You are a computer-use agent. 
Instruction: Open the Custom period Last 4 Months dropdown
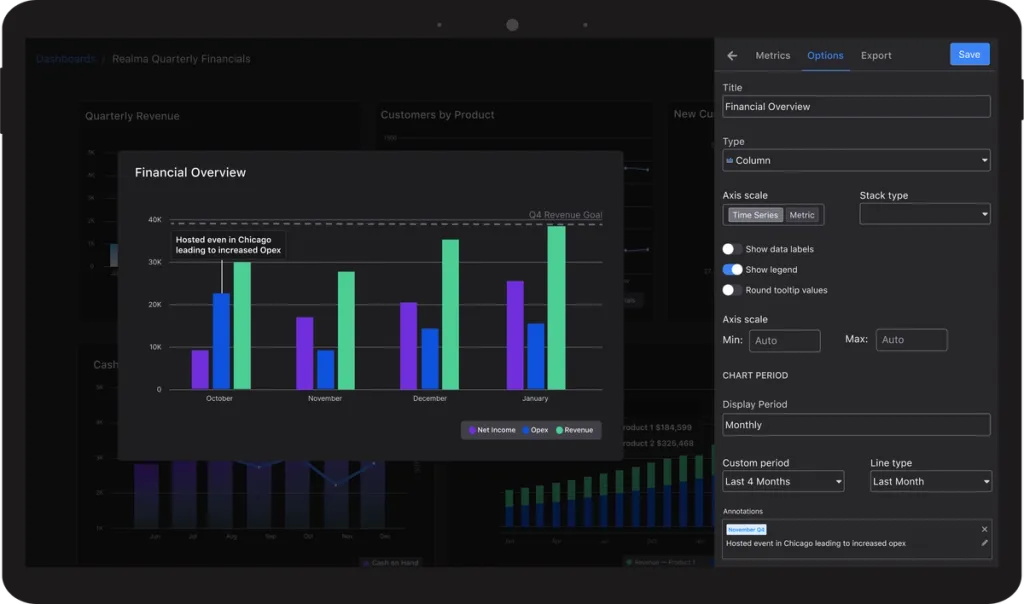coord(783,481)
